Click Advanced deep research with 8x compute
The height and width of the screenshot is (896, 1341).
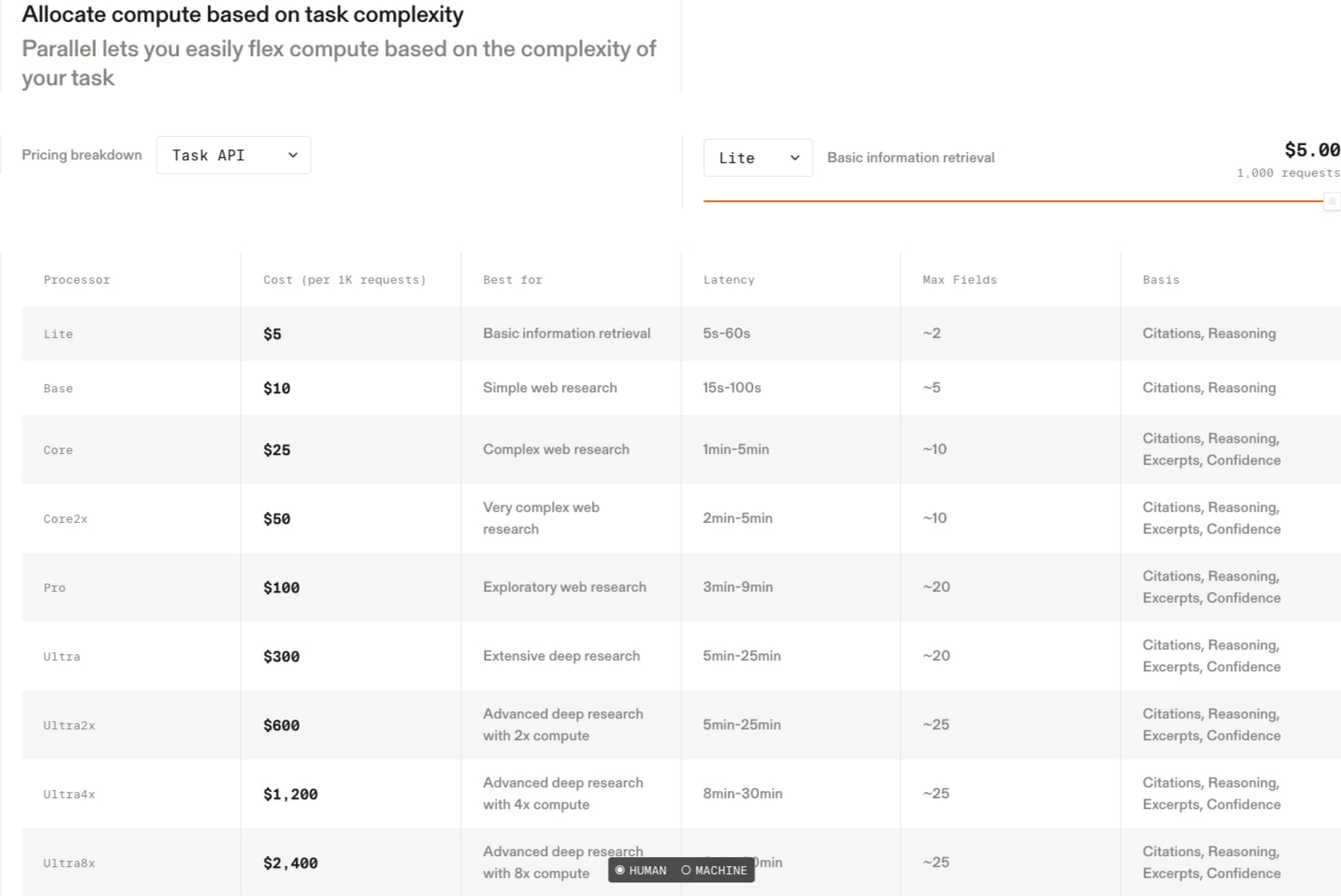563,862
